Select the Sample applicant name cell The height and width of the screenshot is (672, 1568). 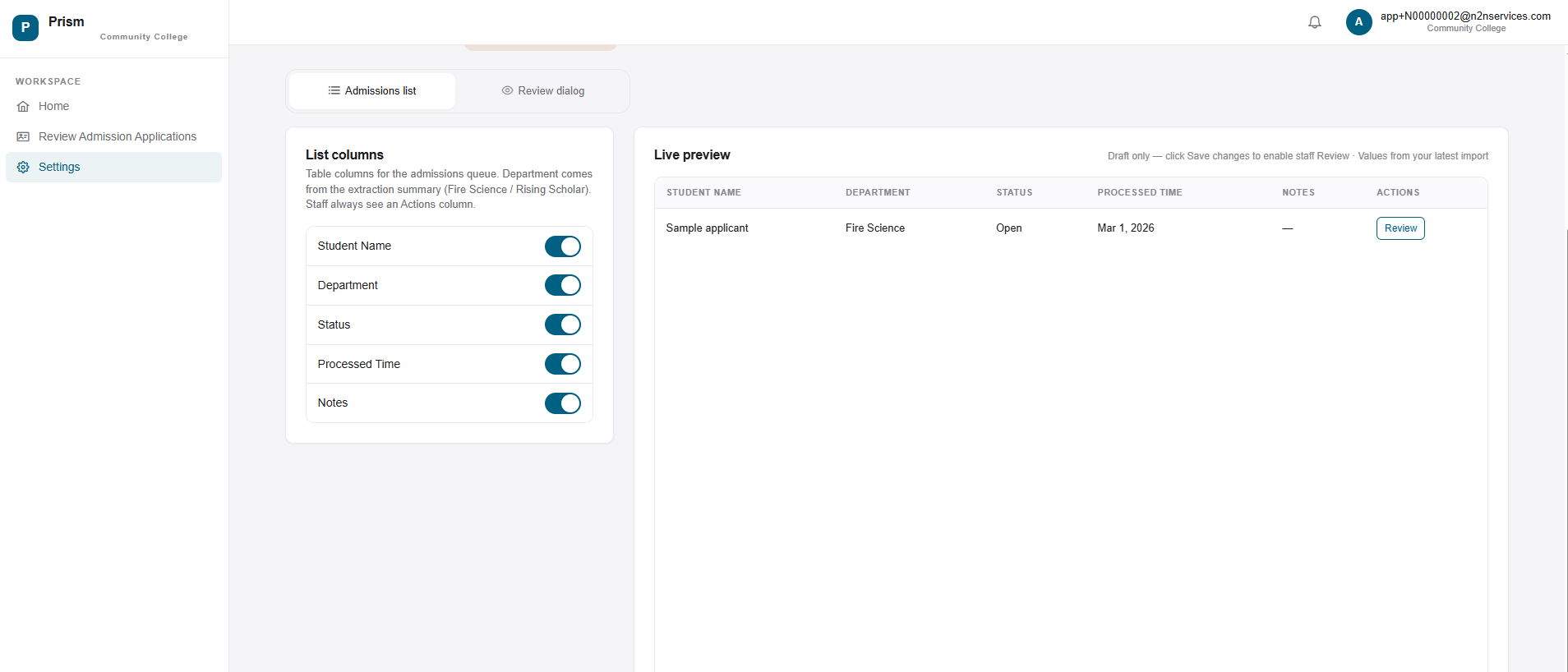pos(707,228)
